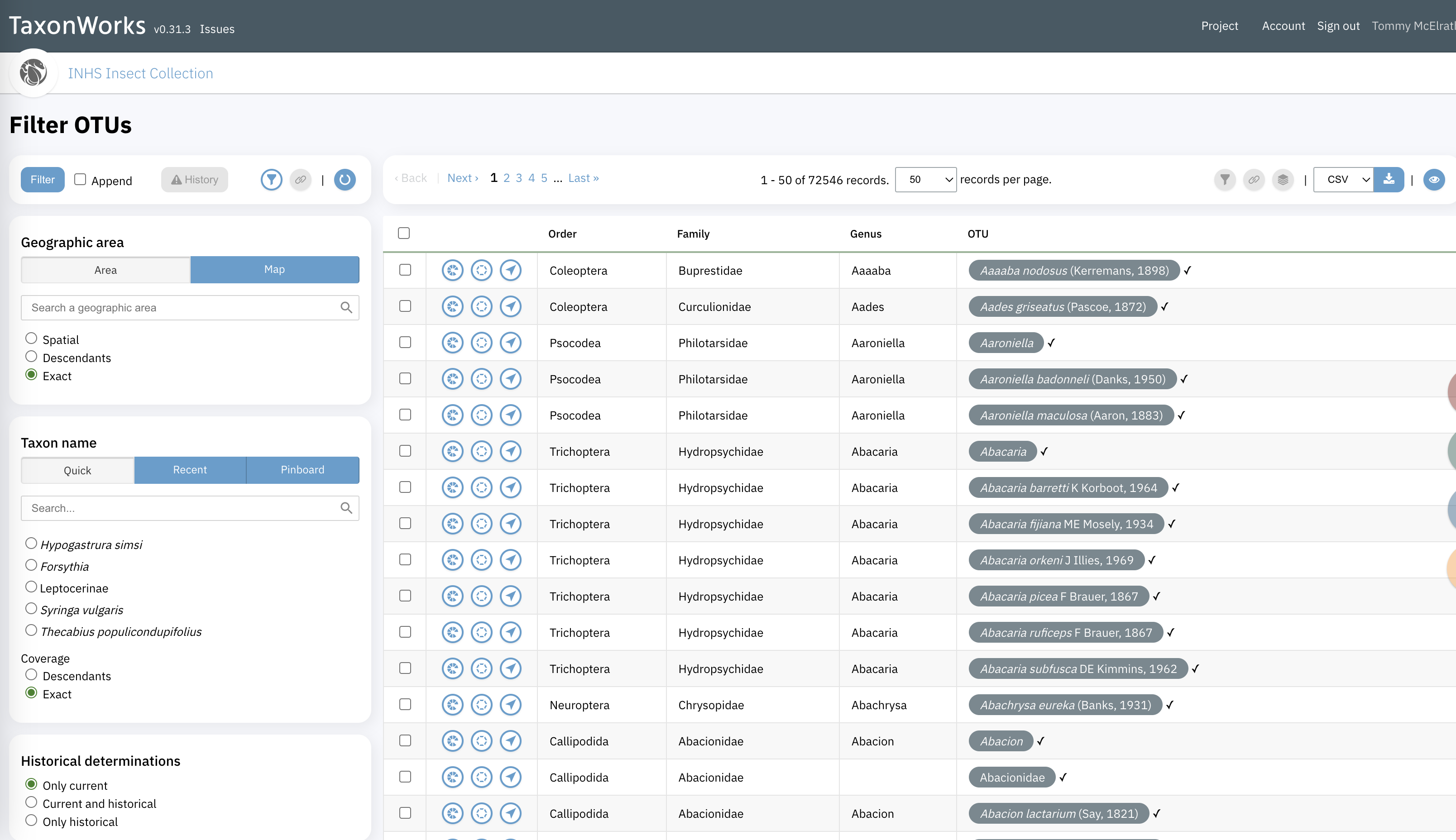1456x840 pixels.
Task: Choose Current and historical determinations option
Action: click(x=31, y=802)
